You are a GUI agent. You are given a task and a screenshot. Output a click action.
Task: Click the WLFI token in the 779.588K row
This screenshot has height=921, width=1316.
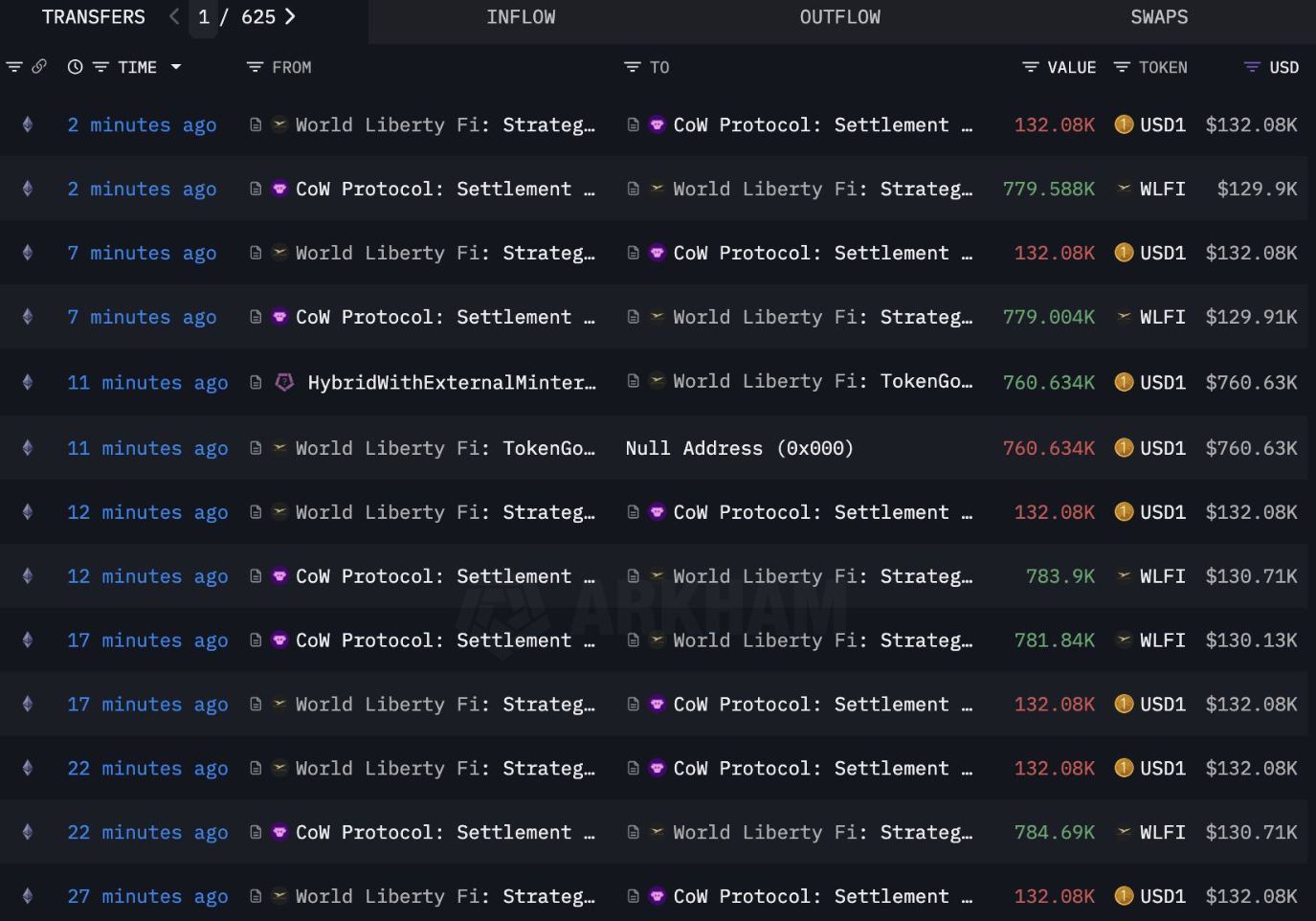(1161, 190)
